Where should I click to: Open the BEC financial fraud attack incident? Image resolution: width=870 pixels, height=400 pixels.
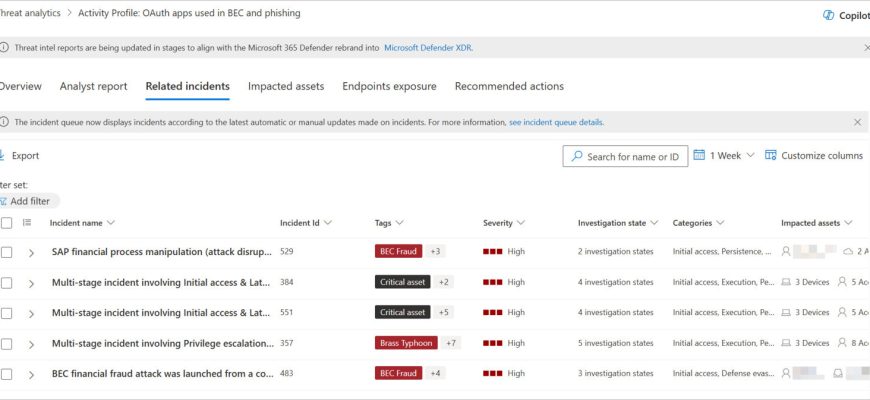point(162,373)
